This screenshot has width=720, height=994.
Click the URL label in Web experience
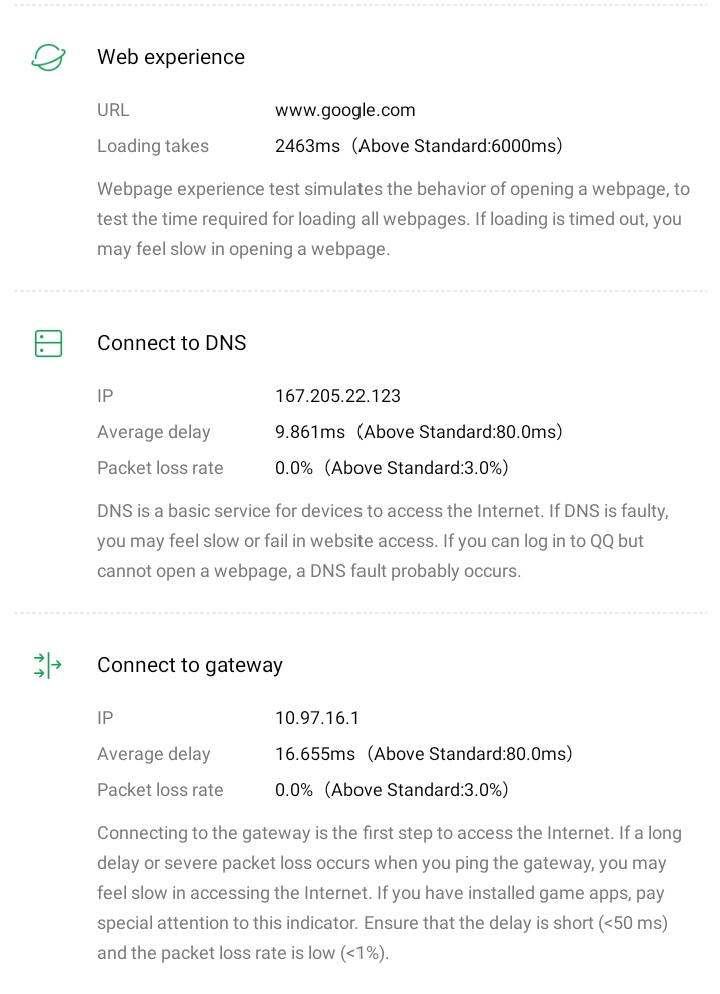pos(113,111)
